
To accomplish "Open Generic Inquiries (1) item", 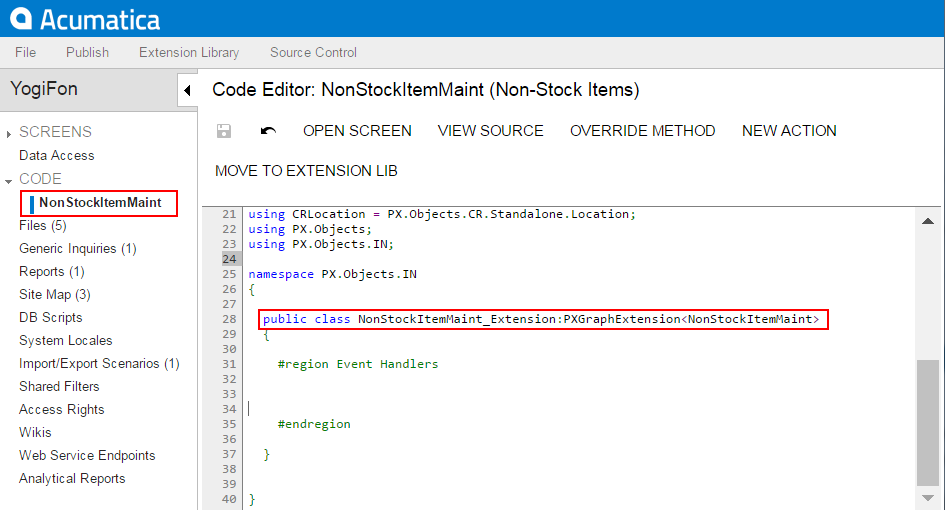I will click(78, 248).
